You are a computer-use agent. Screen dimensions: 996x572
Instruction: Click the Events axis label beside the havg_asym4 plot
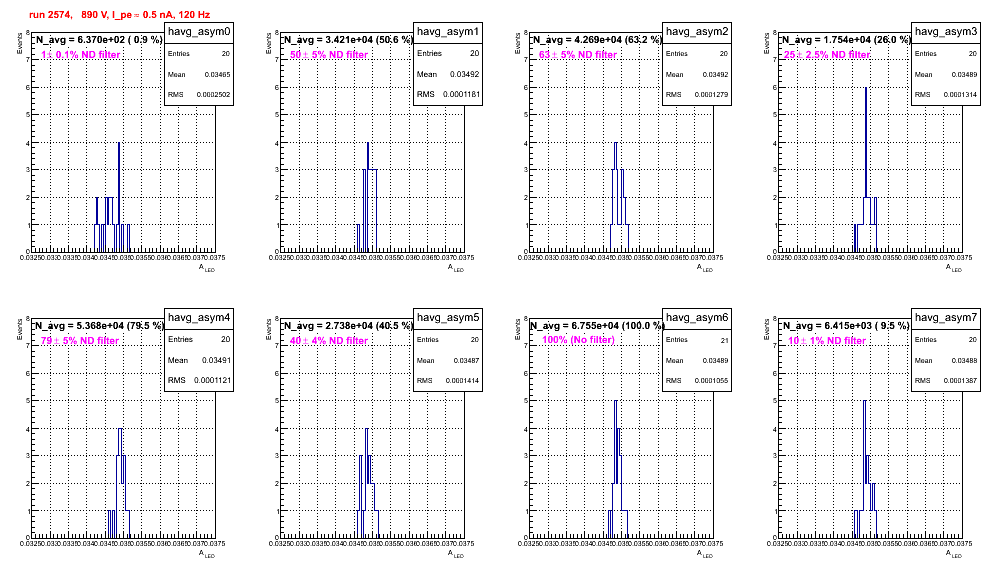point(20,329)
